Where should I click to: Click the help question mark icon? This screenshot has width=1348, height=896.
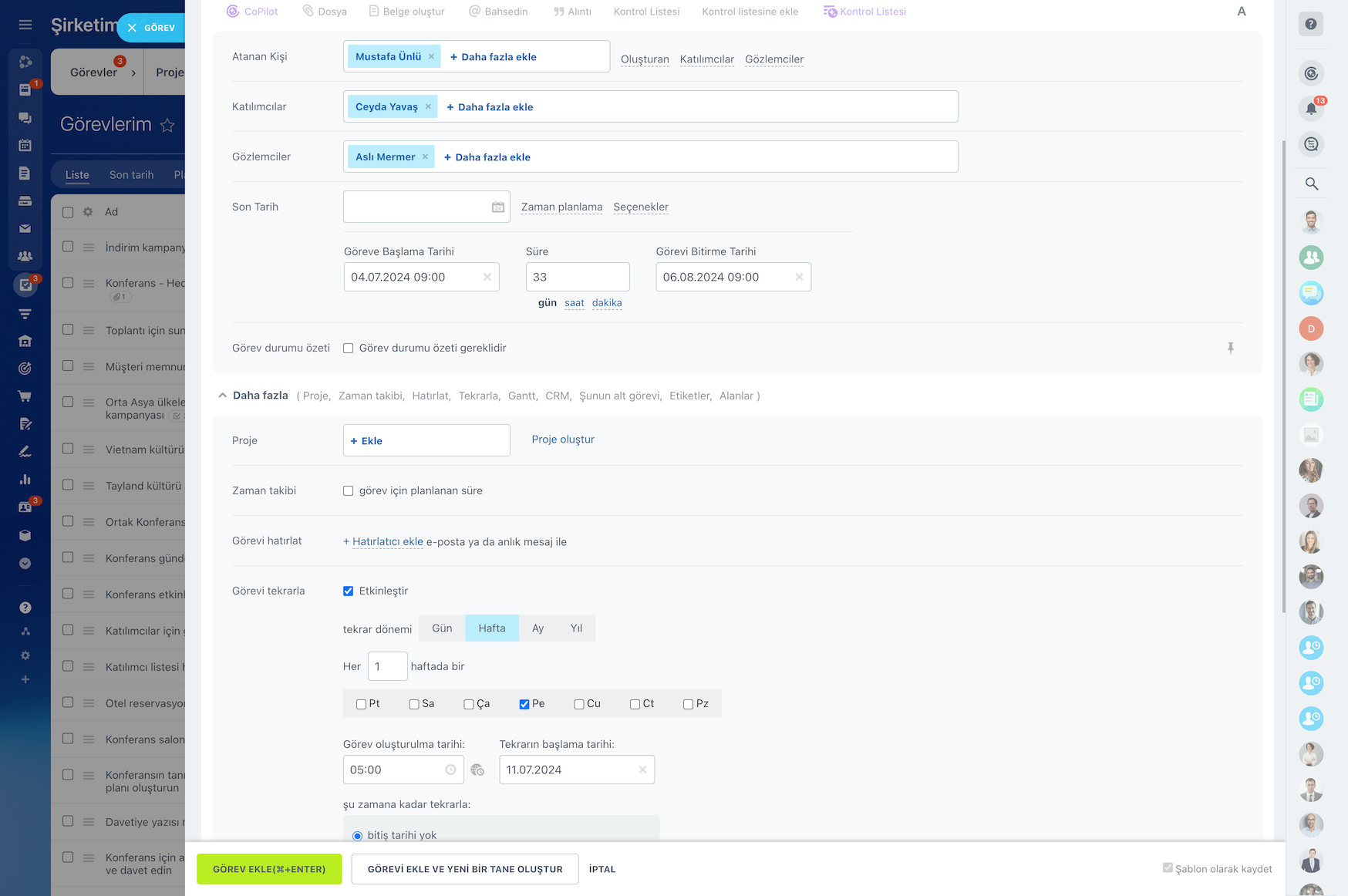click(x=1311, y=24)
